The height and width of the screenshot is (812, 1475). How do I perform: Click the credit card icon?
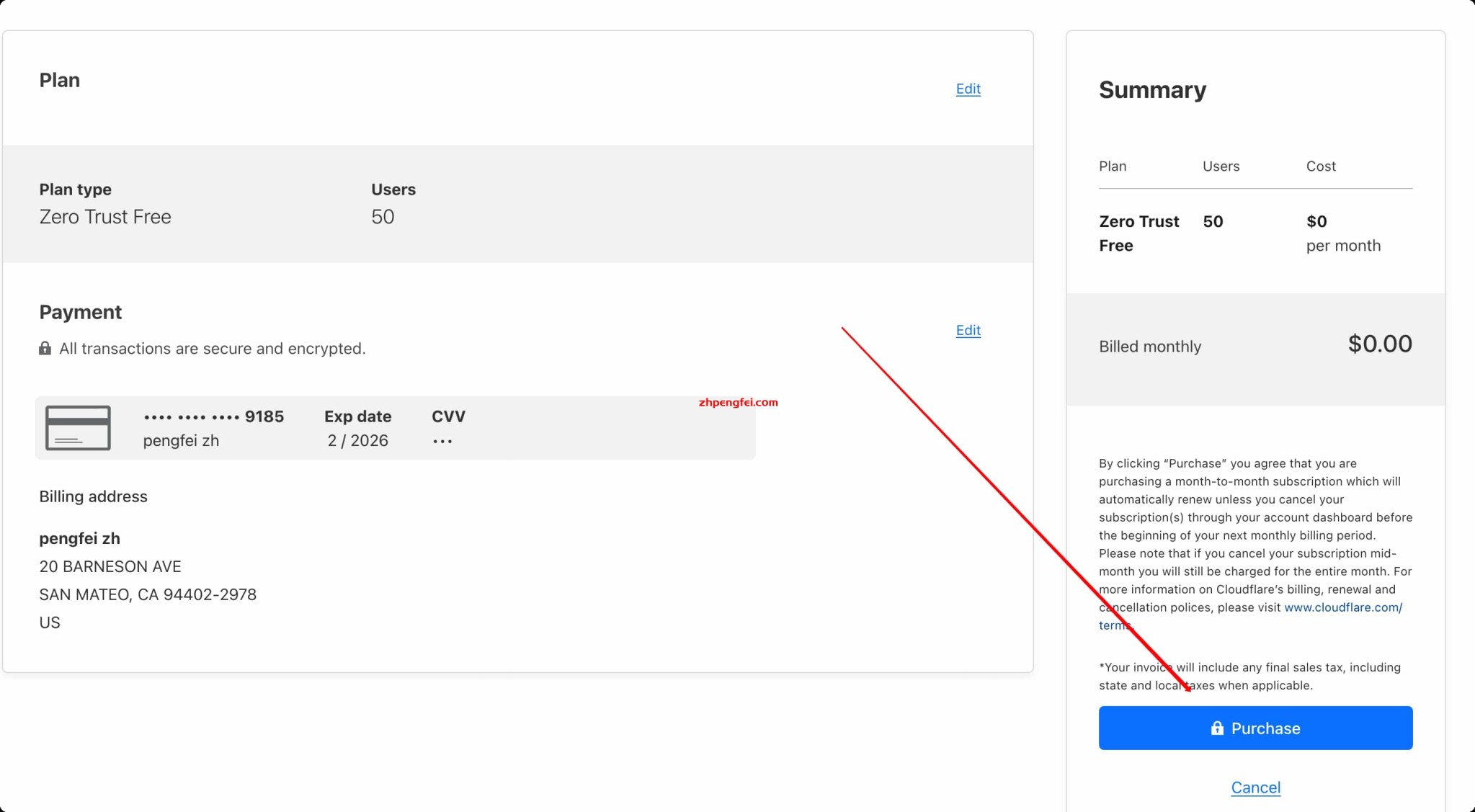(x=78, y=428)
